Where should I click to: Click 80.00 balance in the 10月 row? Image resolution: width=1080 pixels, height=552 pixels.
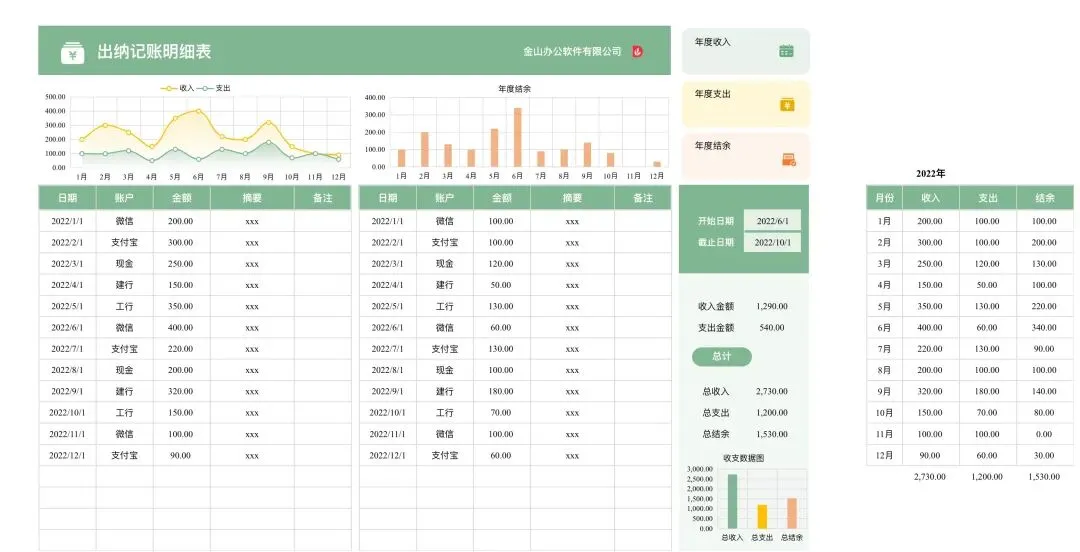(1043, 413)
